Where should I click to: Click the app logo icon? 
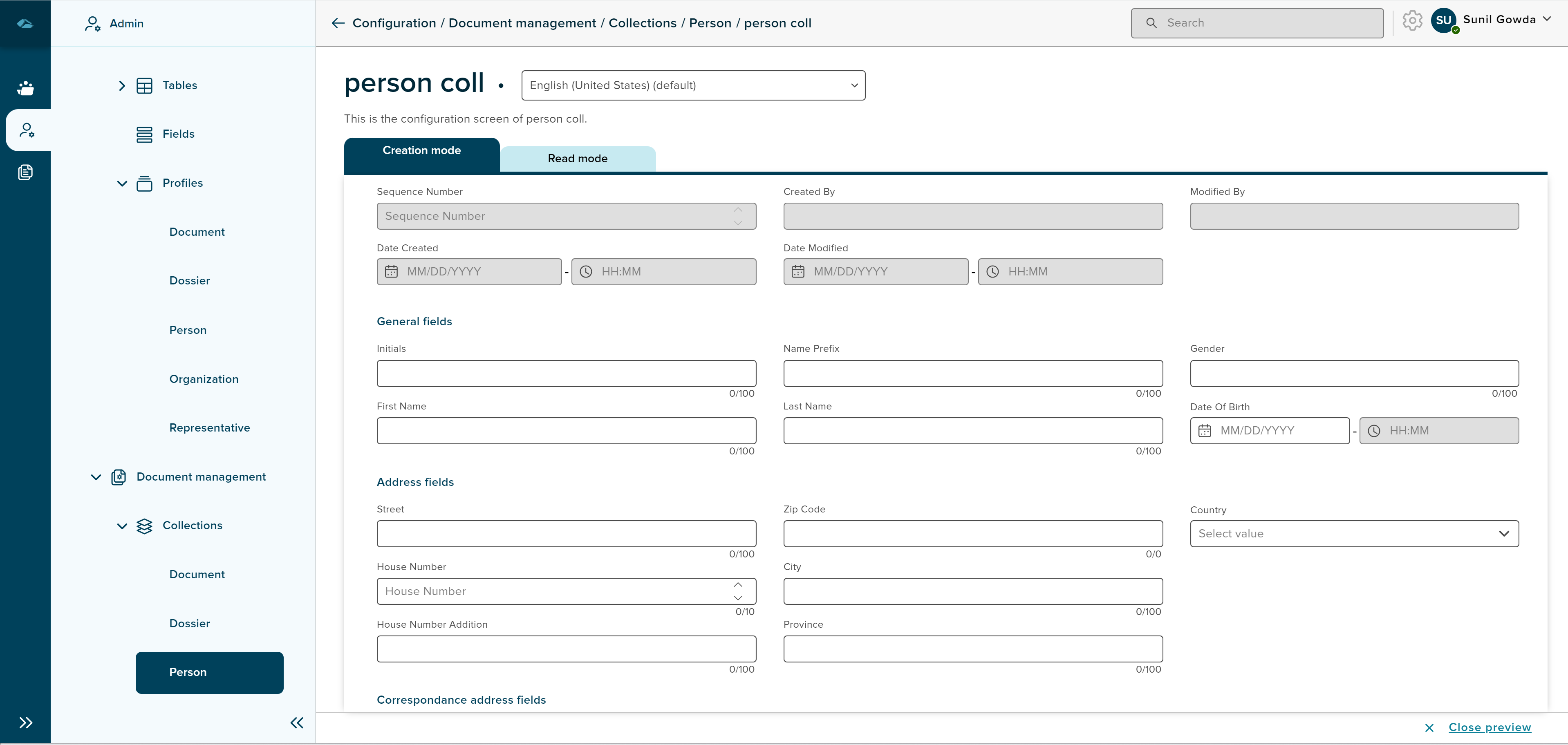click(25, 24)
